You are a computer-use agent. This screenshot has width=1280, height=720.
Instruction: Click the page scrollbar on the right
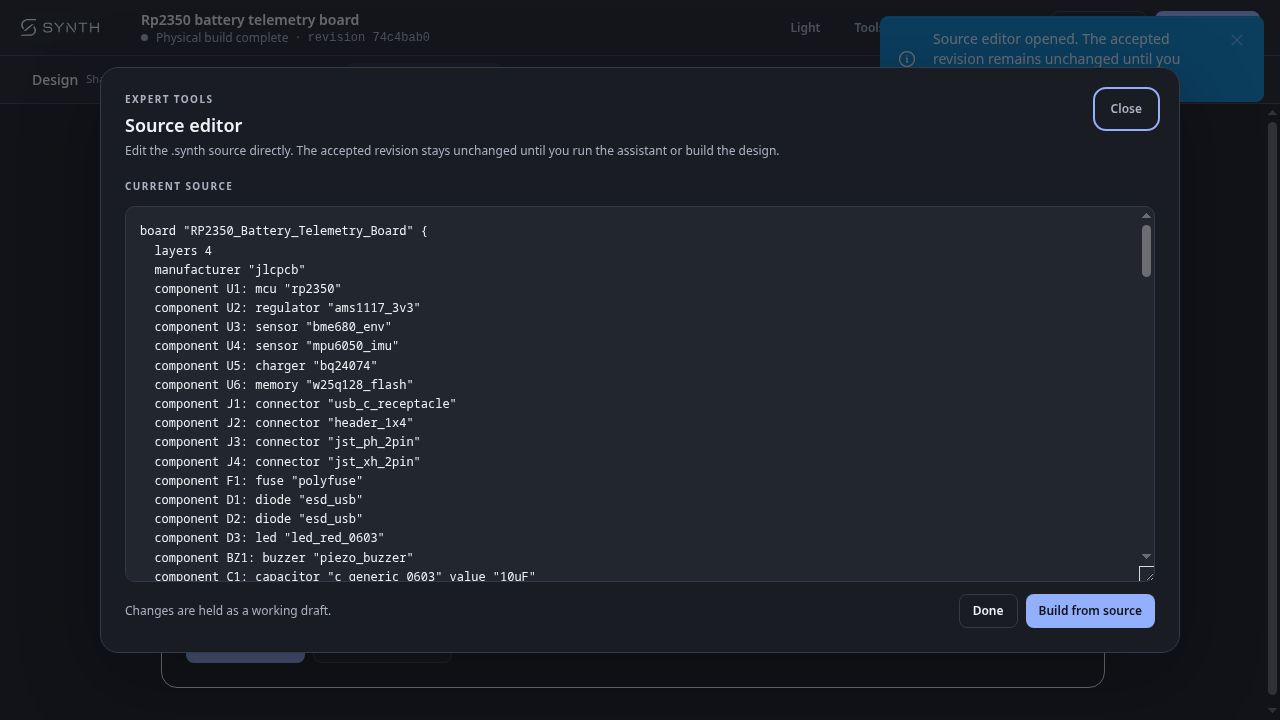pyautogui.click(x=1272, y=408)
